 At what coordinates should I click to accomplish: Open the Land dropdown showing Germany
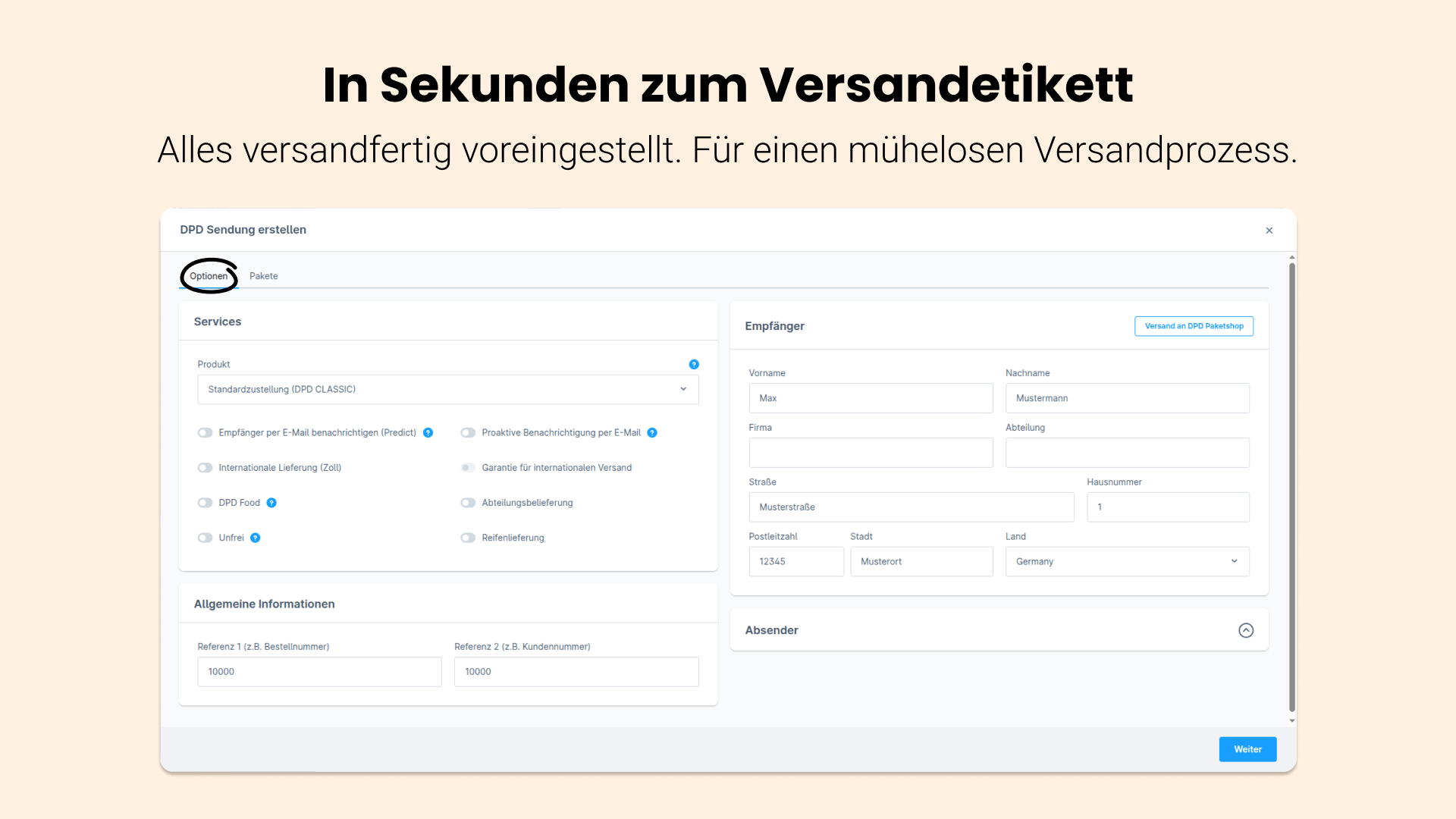[x=1127, y=562]
